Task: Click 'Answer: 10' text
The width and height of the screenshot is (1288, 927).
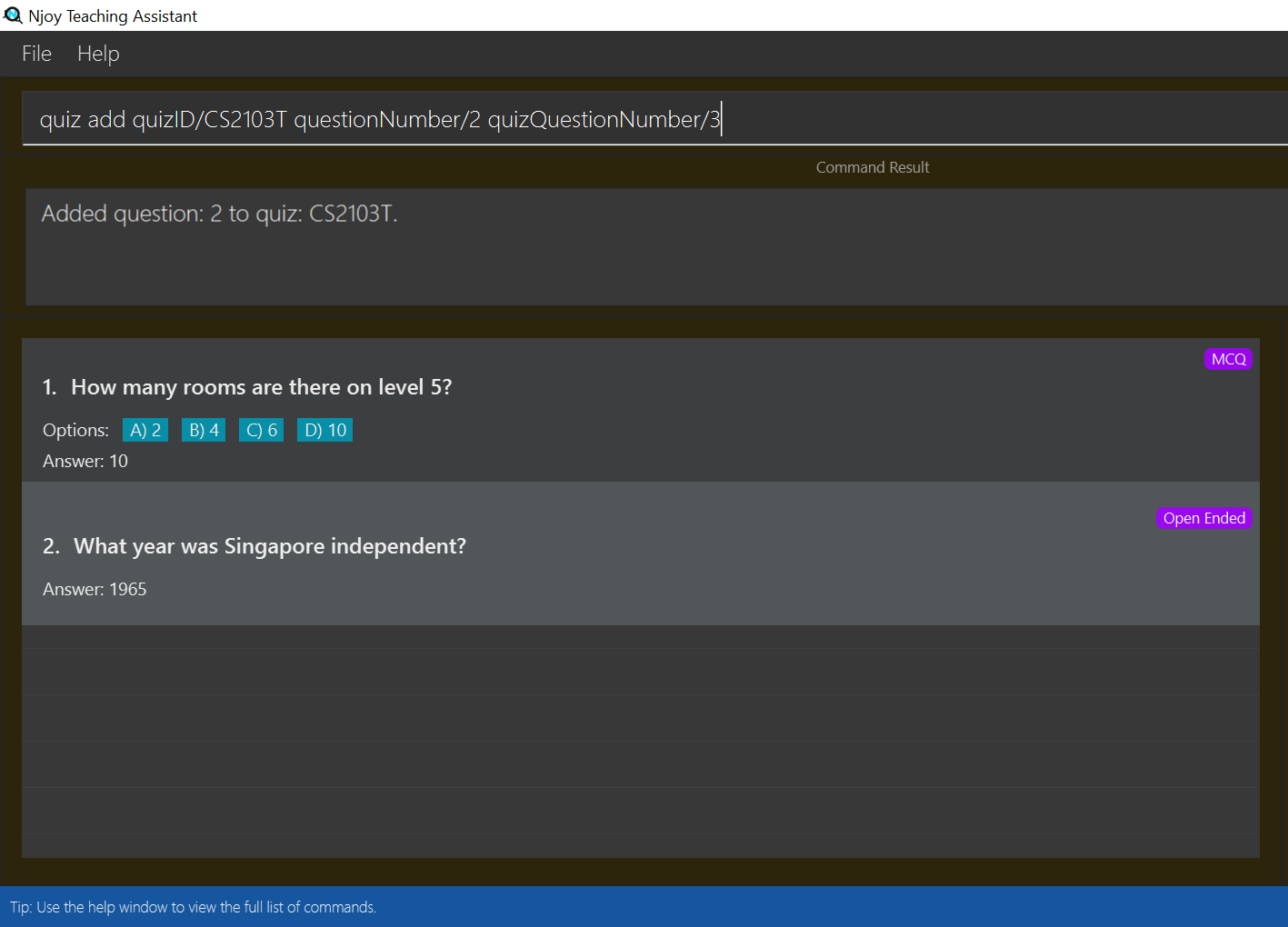Action: point(85,461)
